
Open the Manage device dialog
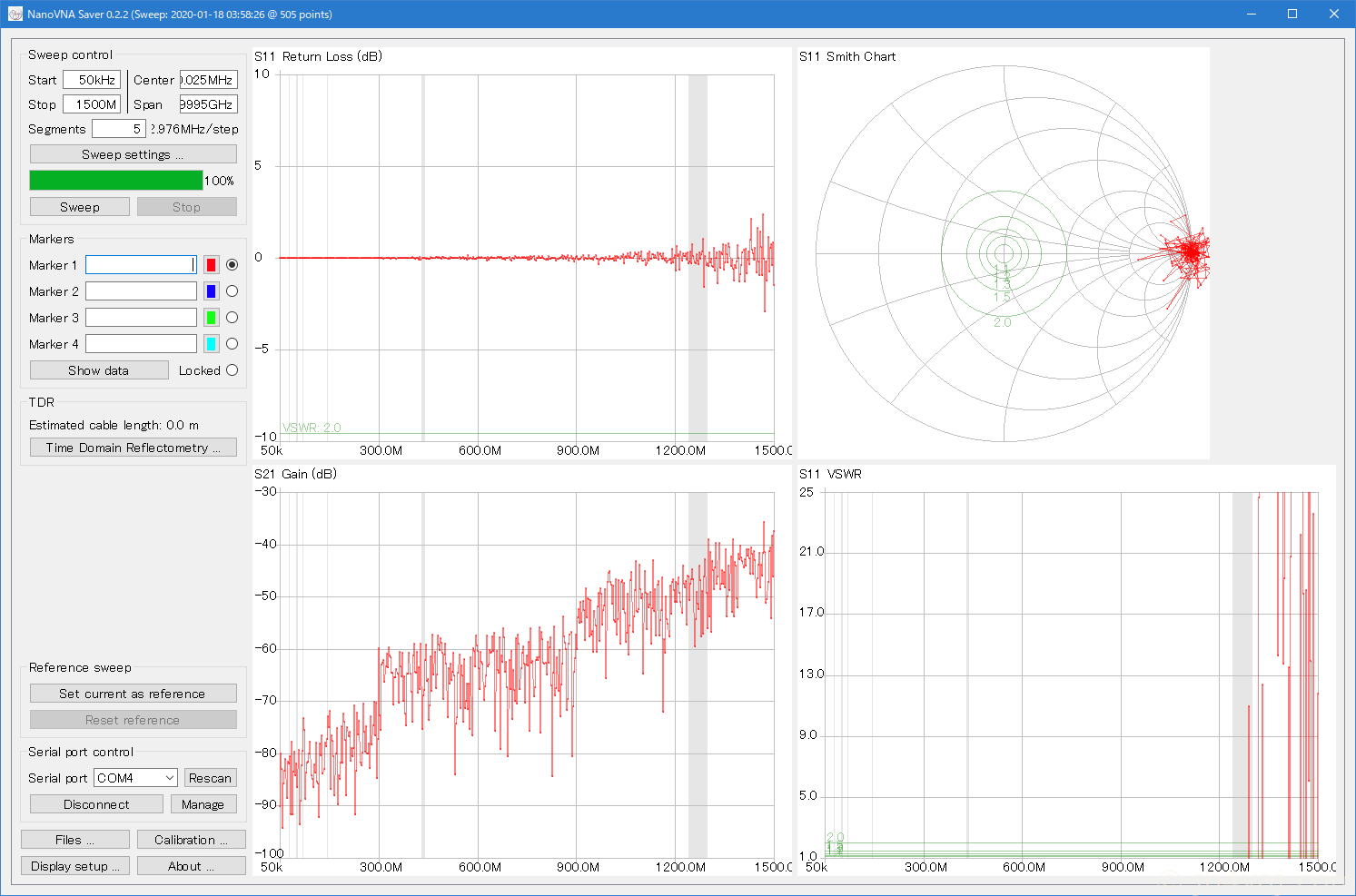[x=203, y=804]
